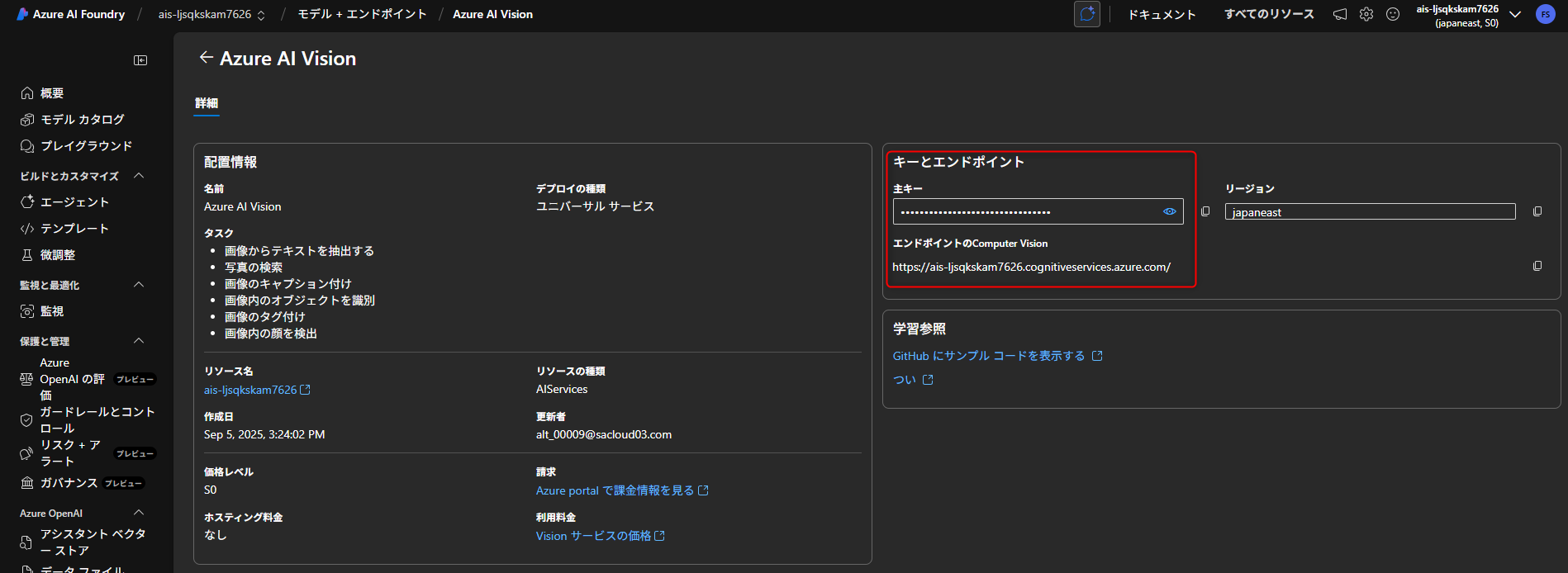Viewport: 1568px width, 573px height.
Task: Reveal the primary key with eye icon
Action: pyautogui.click(x=1170, y=211)
